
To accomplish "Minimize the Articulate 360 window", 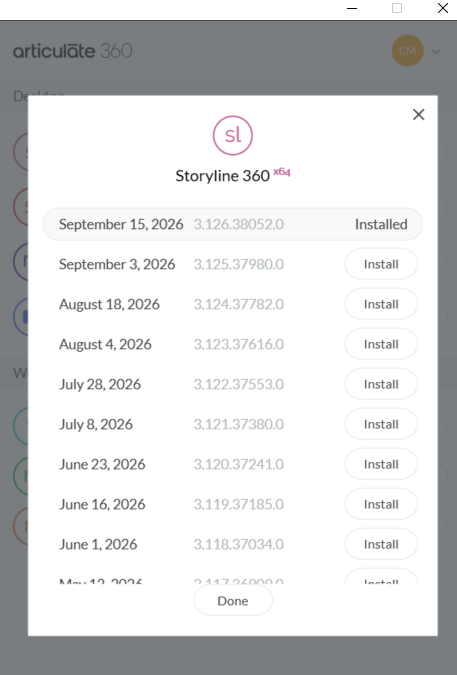I will [x=352, y=8].
